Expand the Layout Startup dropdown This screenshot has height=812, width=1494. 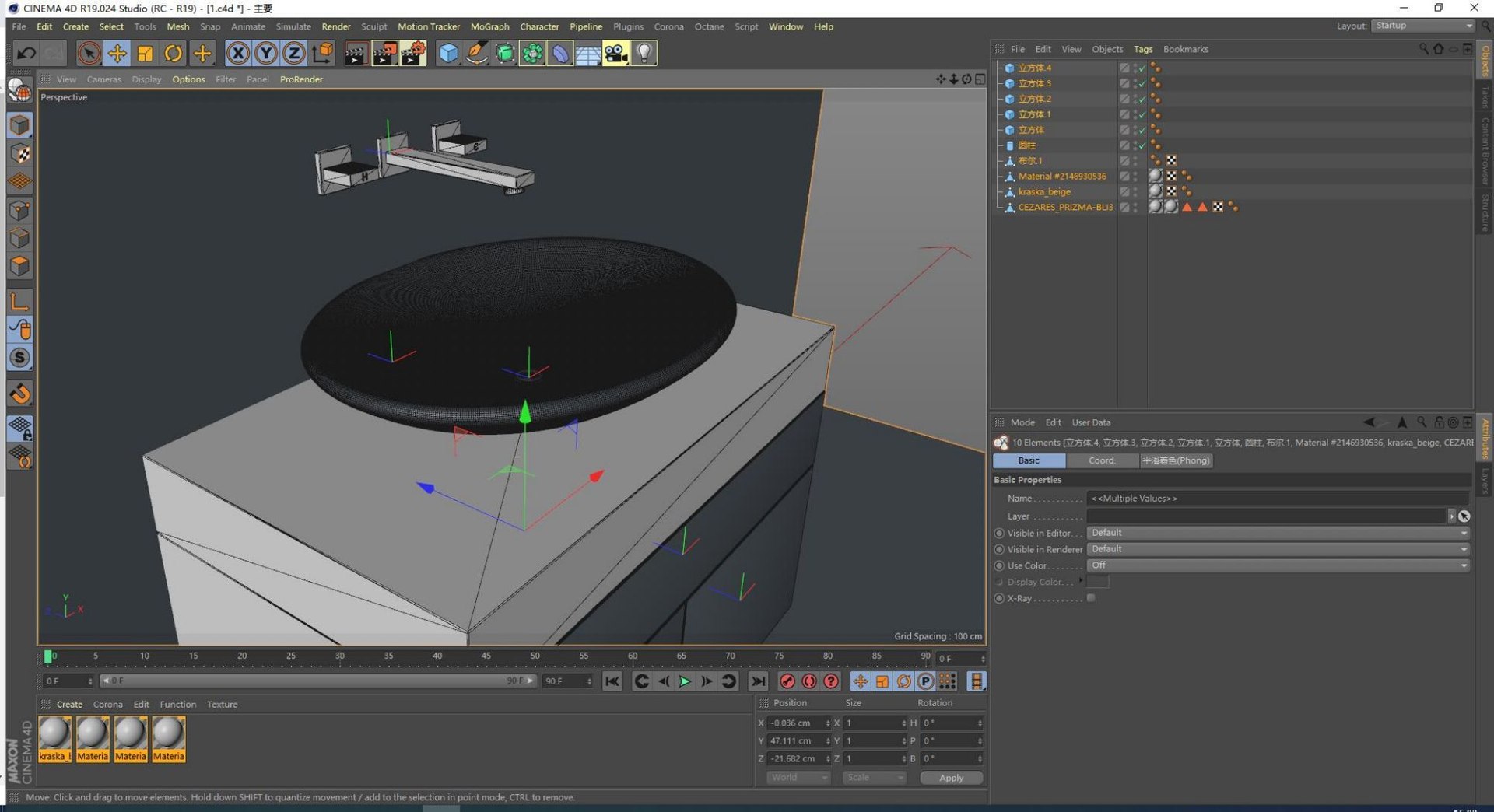pos(1422,26)
